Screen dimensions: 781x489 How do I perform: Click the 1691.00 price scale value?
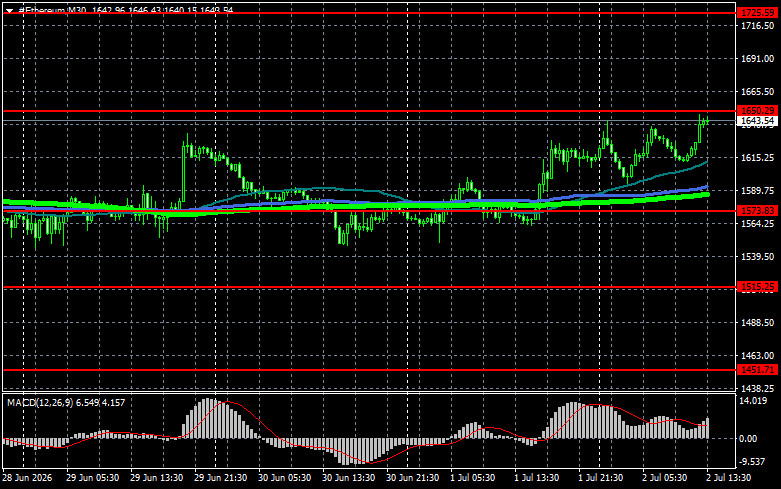click(758, 59)
